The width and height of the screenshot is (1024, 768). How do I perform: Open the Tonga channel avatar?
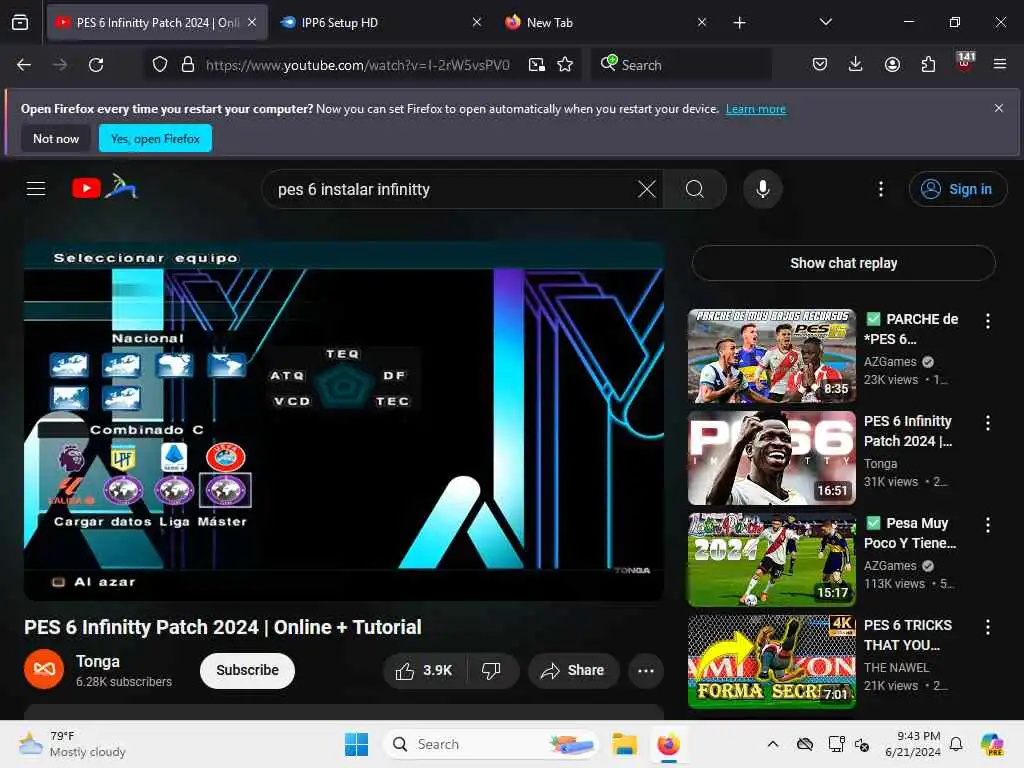(44, 669)
